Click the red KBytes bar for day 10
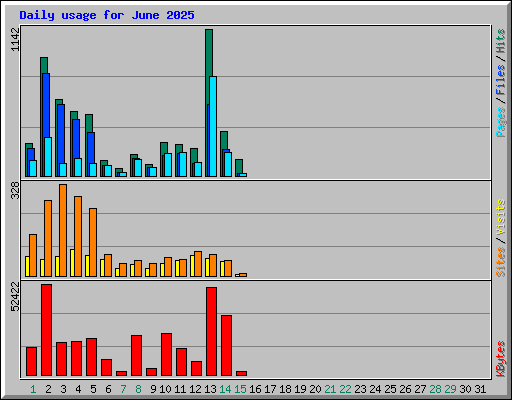The width and height of the screenshot is (512, 400). click(166, 354)
